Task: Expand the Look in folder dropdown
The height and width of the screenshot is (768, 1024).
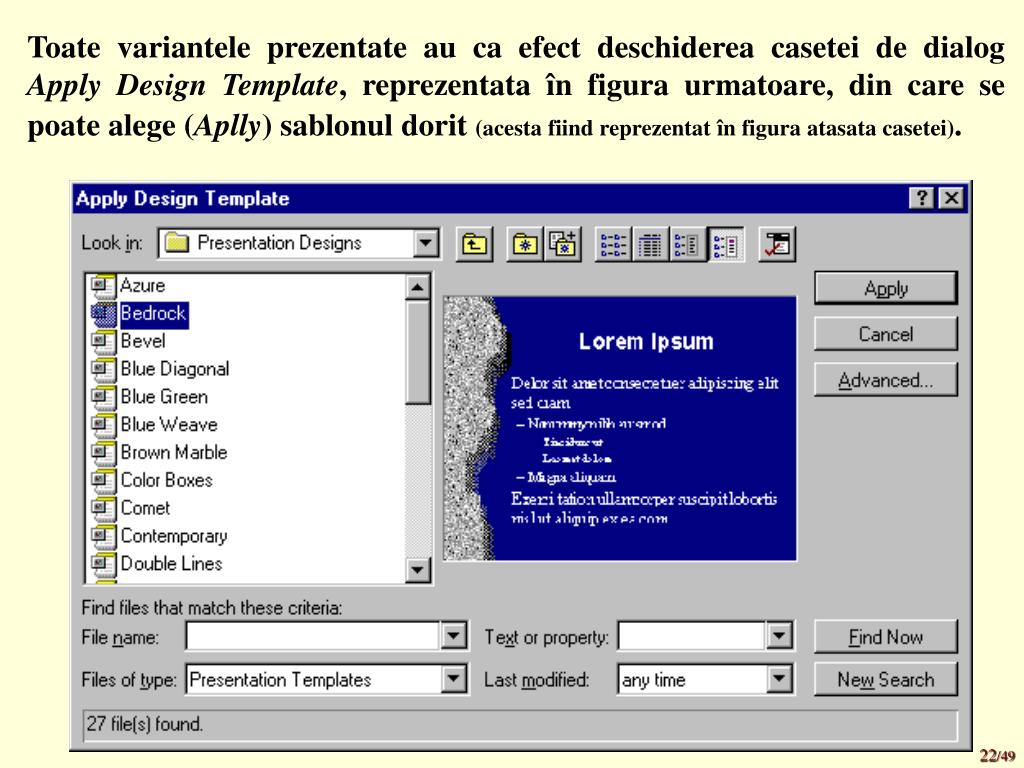Action: point(425,244)
